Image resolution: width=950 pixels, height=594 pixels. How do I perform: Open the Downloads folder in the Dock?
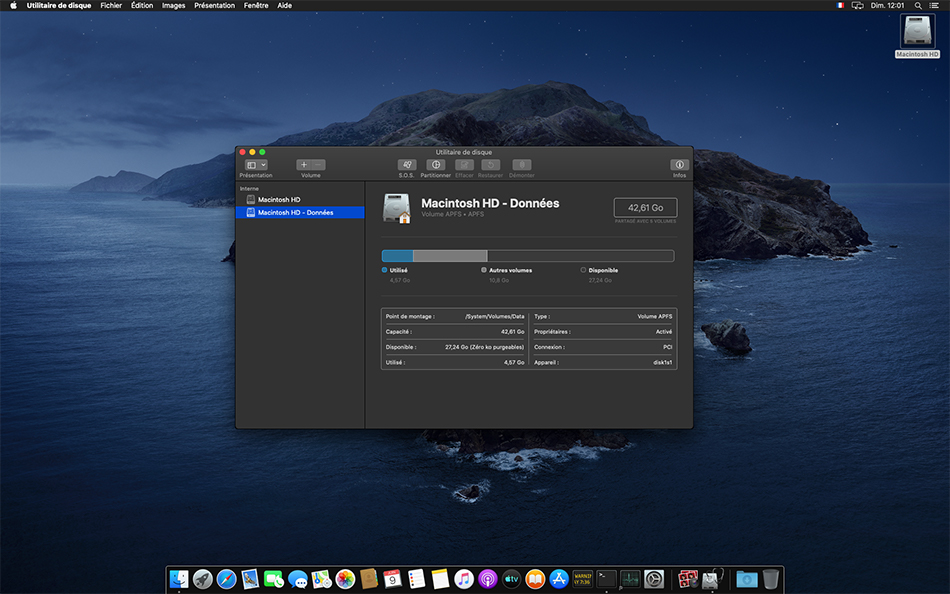click(746, 579)
